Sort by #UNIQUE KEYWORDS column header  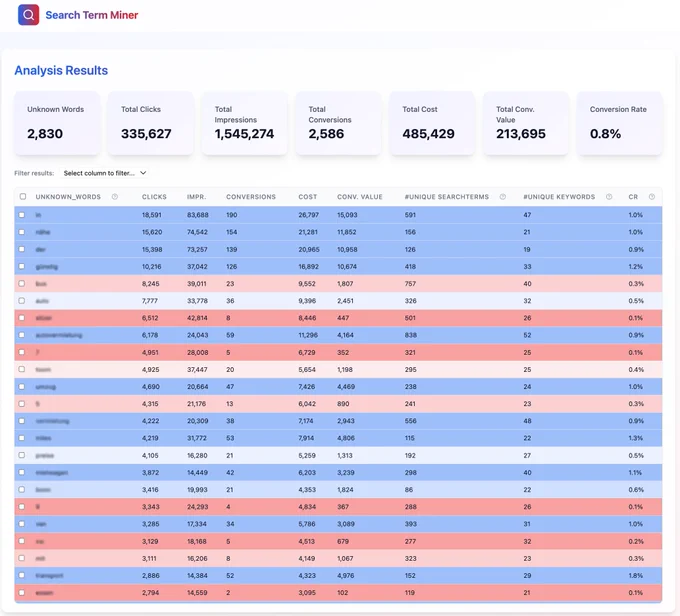(559, 197)
